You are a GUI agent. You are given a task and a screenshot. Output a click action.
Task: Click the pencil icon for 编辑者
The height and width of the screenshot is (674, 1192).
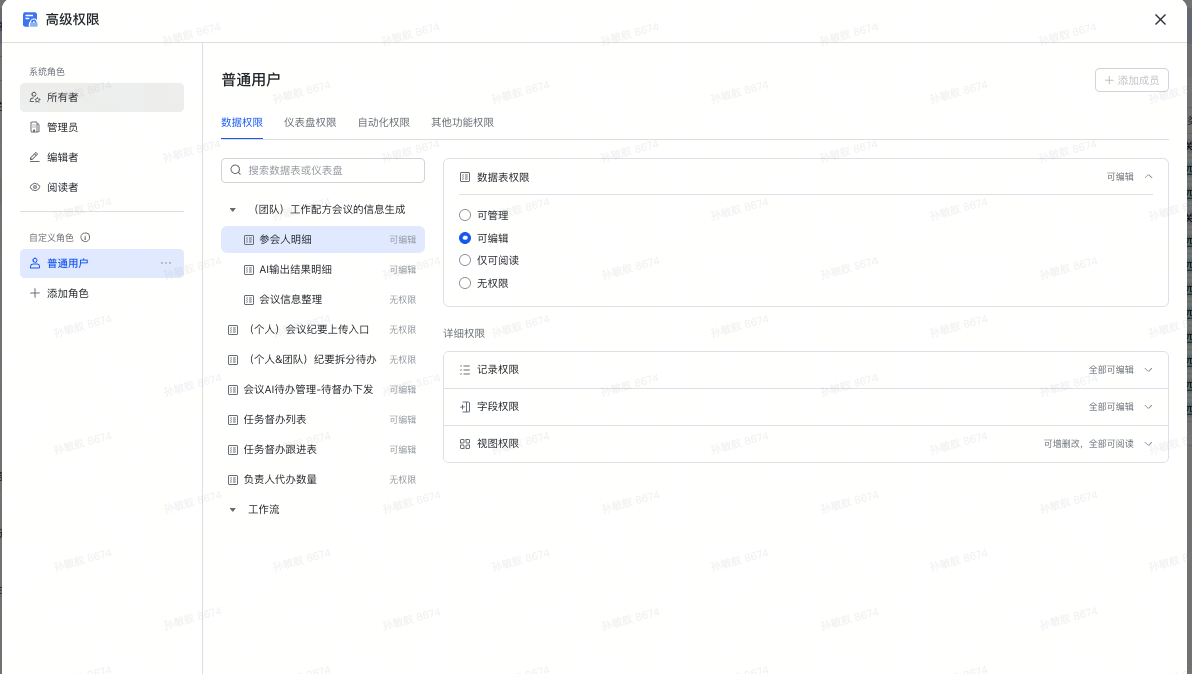coord(35,157)
